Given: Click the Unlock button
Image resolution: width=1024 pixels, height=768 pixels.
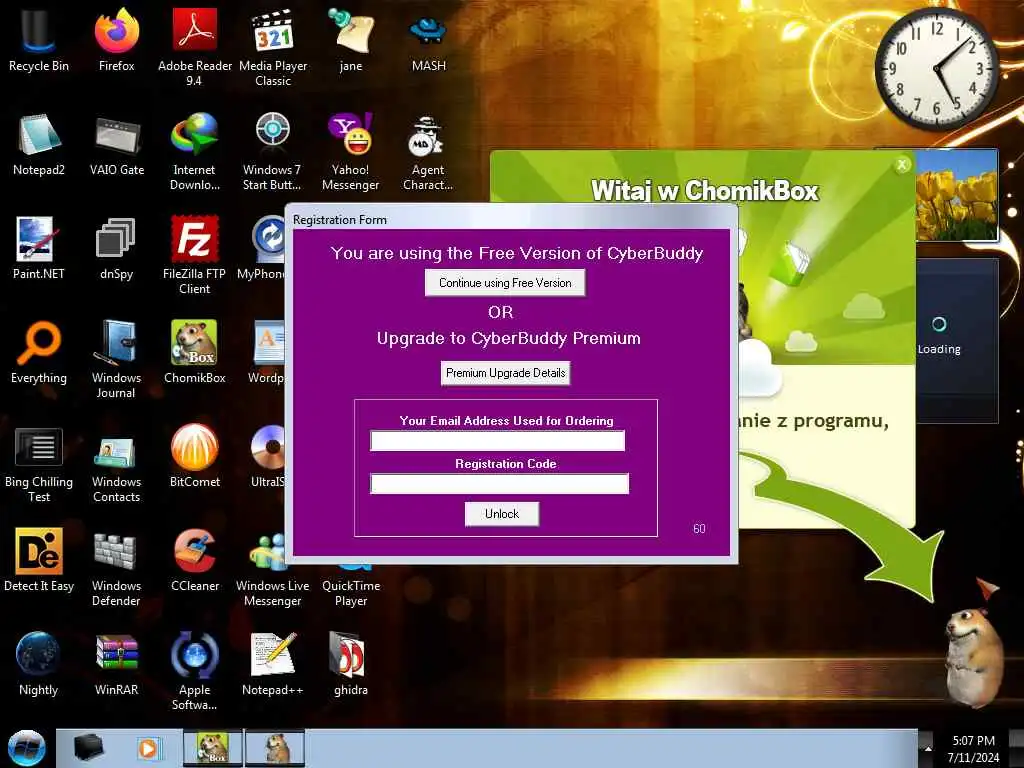Looking at the screenshot, I should 502,514.
